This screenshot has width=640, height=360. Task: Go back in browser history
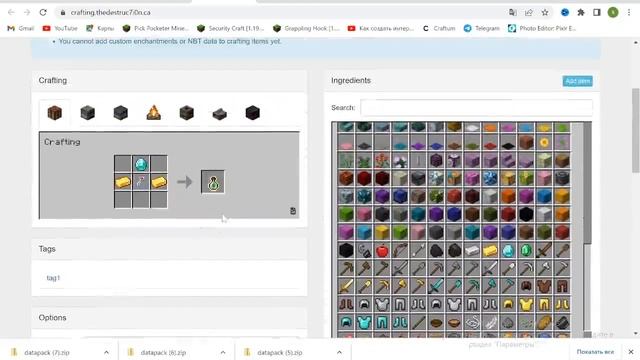point(11,13)
